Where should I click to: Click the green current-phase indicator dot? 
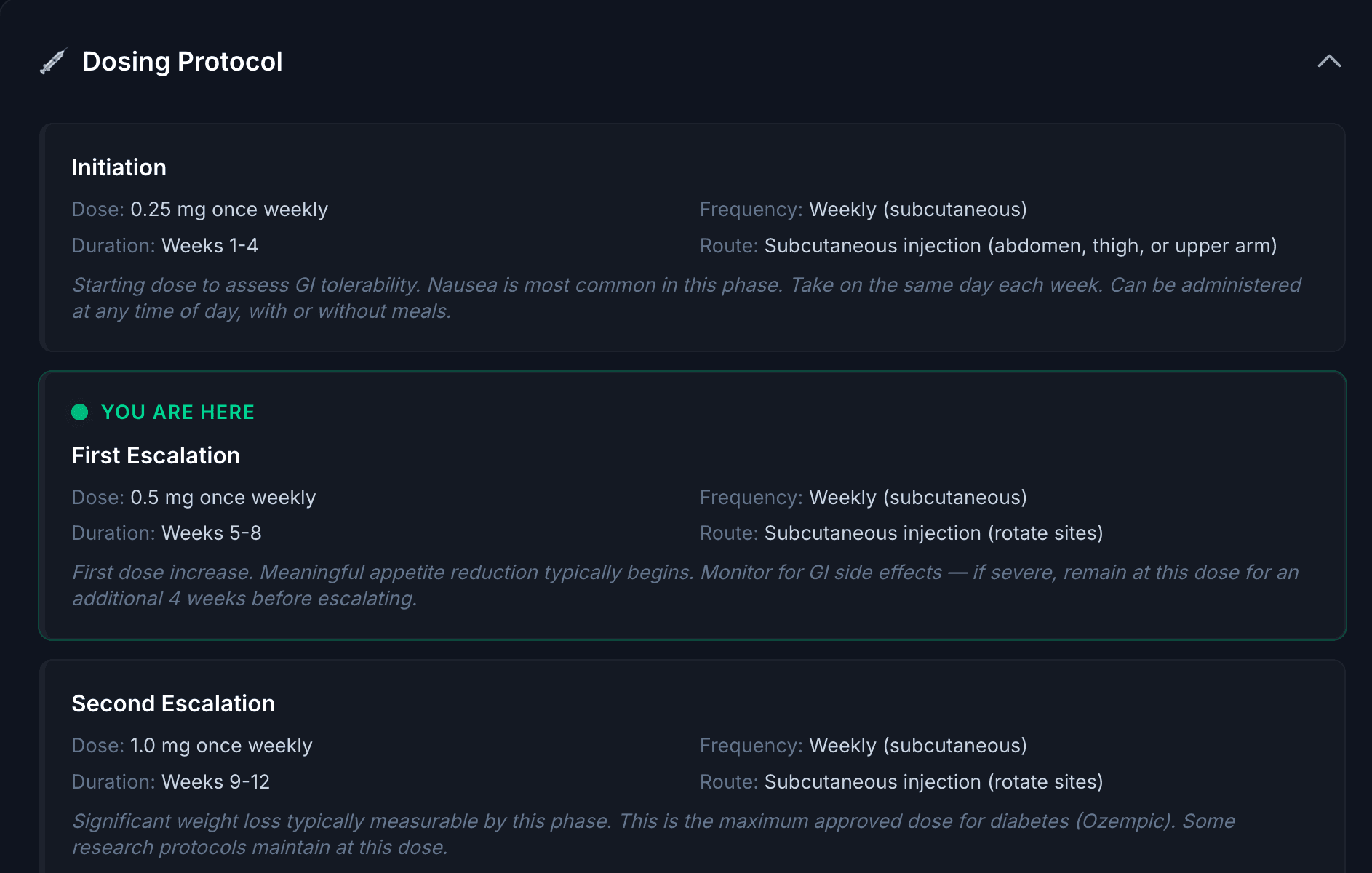80,412
